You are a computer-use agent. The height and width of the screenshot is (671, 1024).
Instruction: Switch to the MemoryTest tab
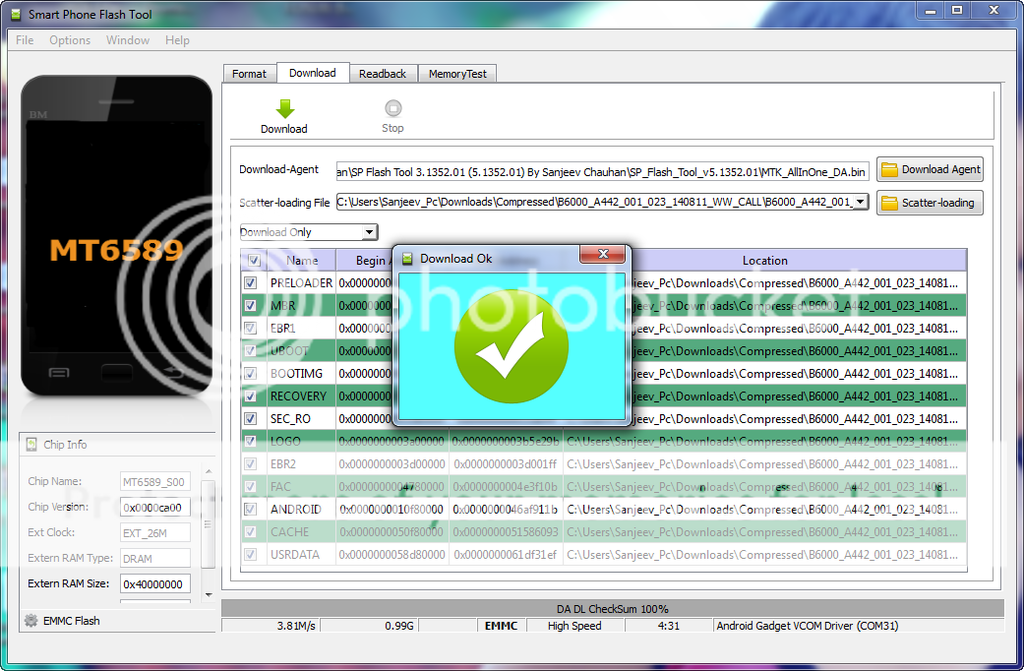456,74
